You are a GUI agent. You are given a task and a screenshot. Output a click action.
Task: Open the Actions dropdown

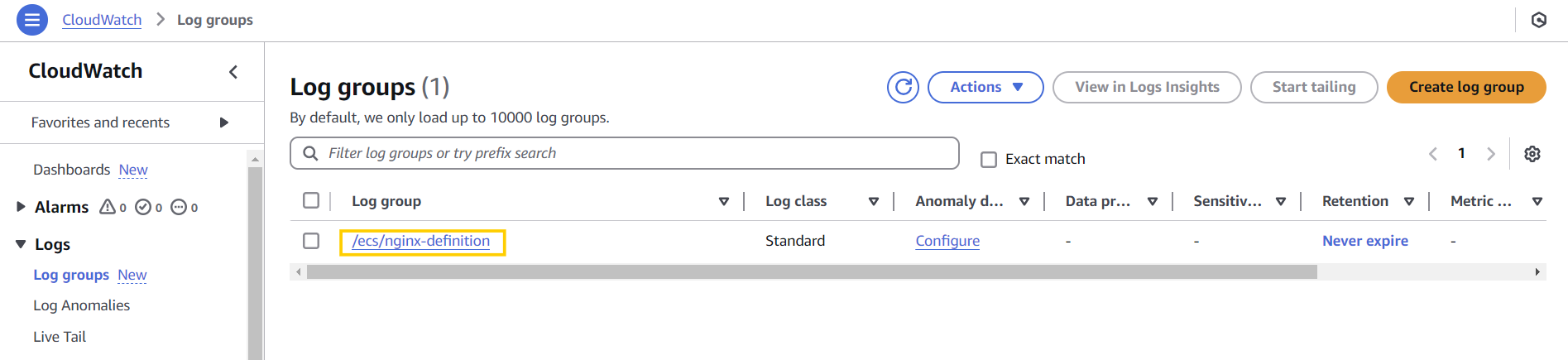coord(985,87)
